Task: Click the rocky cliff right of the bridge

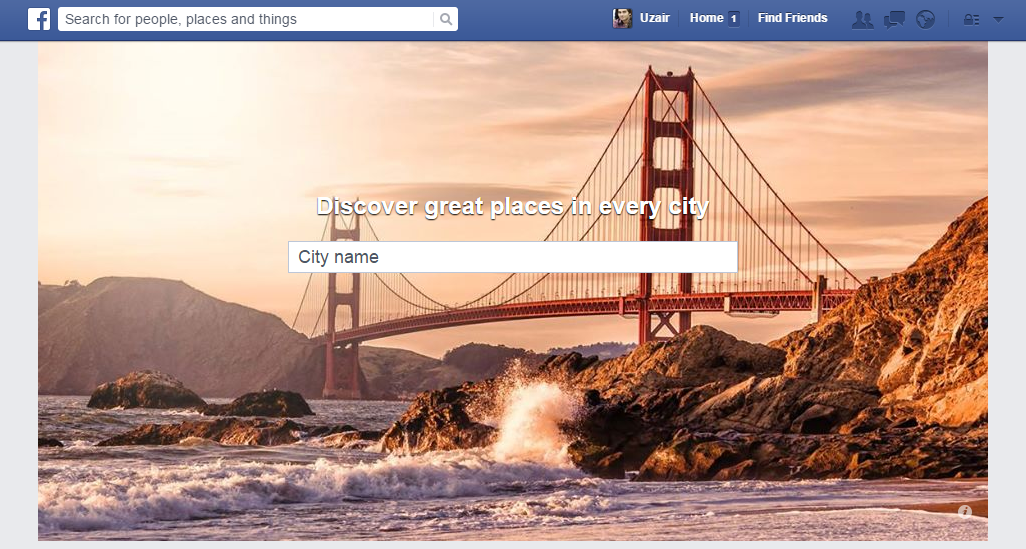Action: (x=900, y=330)
